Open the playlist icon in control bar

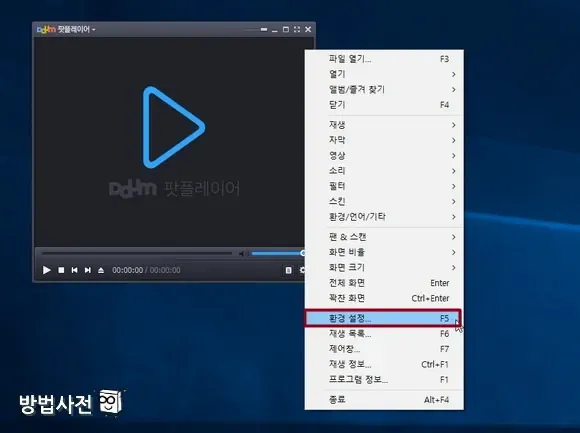point(289,270)
